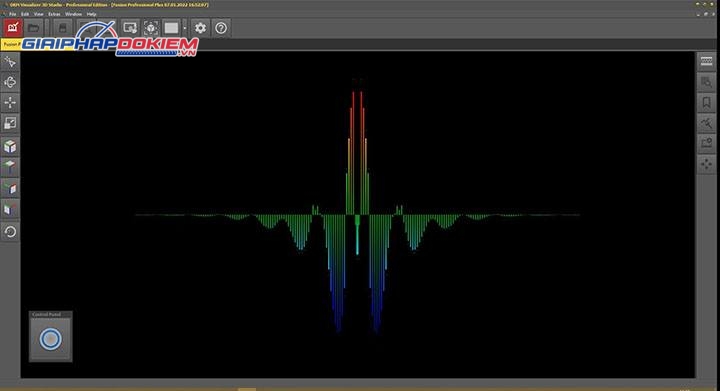Switch to side view with red face
Screen dimensions: 720x391
coord(10,188)
